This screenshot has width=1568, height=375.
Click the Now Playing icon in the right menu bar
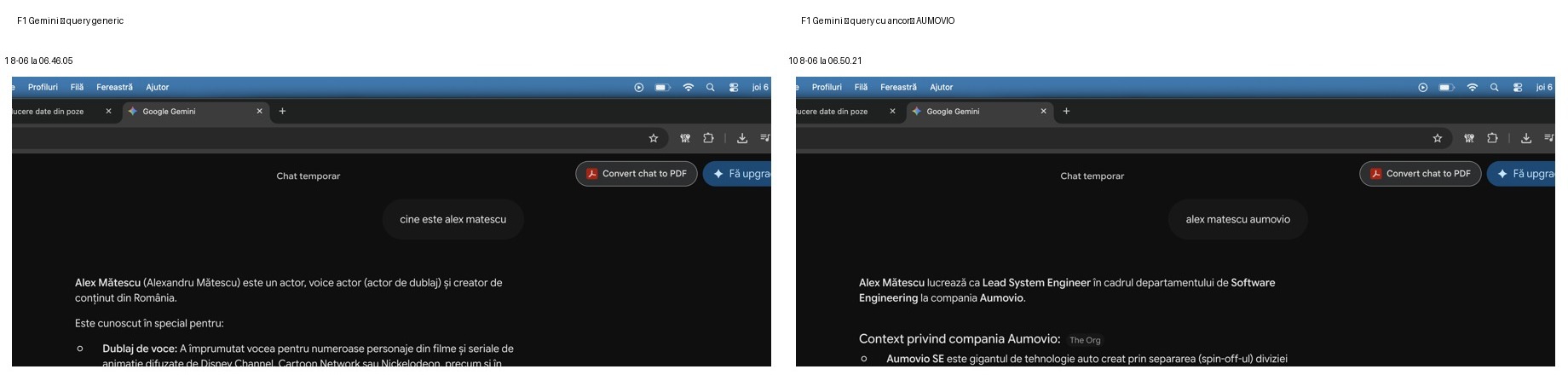pos(1423,87)
